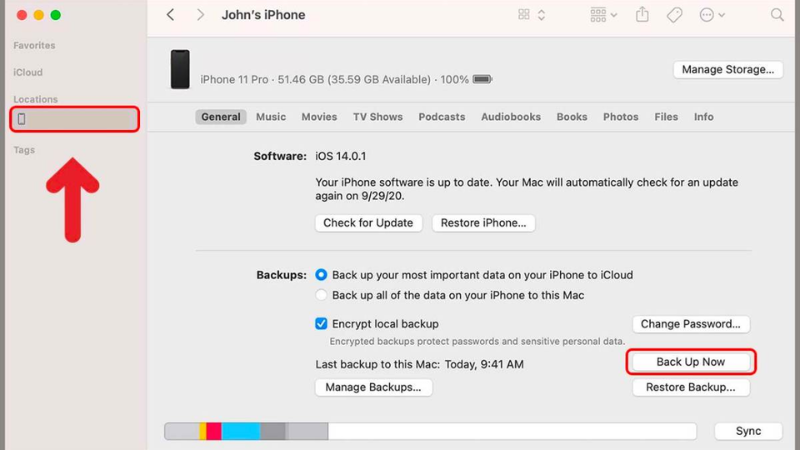800x450 pixels.
Task: Click Change Password button
Action: 691,324
